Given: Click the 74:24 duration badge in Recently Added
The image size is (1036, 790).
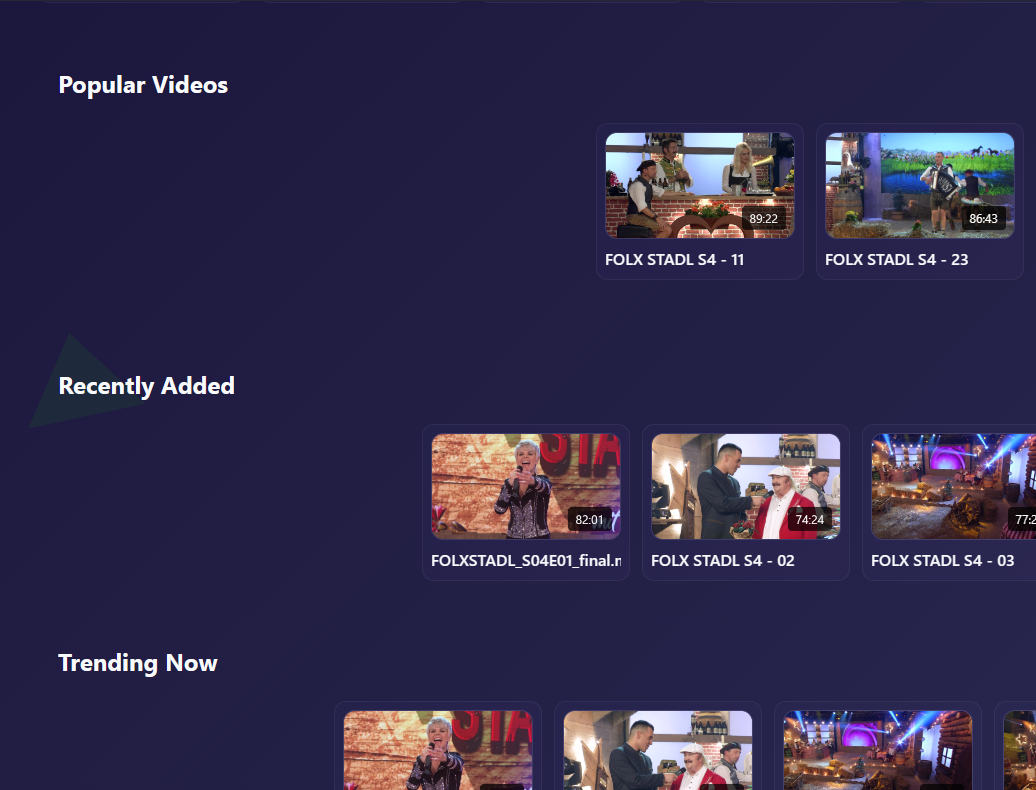Looking at the screenshot, I should point(810,520).
